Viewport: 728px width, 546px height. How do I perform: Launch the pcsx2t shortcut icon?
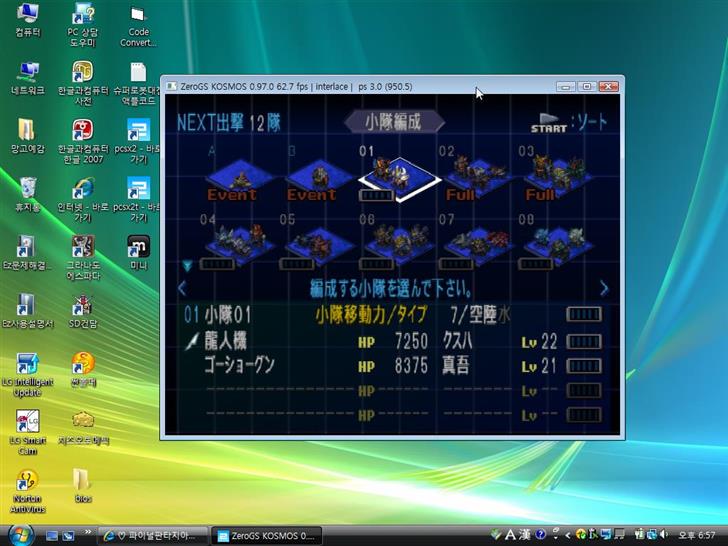(x=138, y=199)
